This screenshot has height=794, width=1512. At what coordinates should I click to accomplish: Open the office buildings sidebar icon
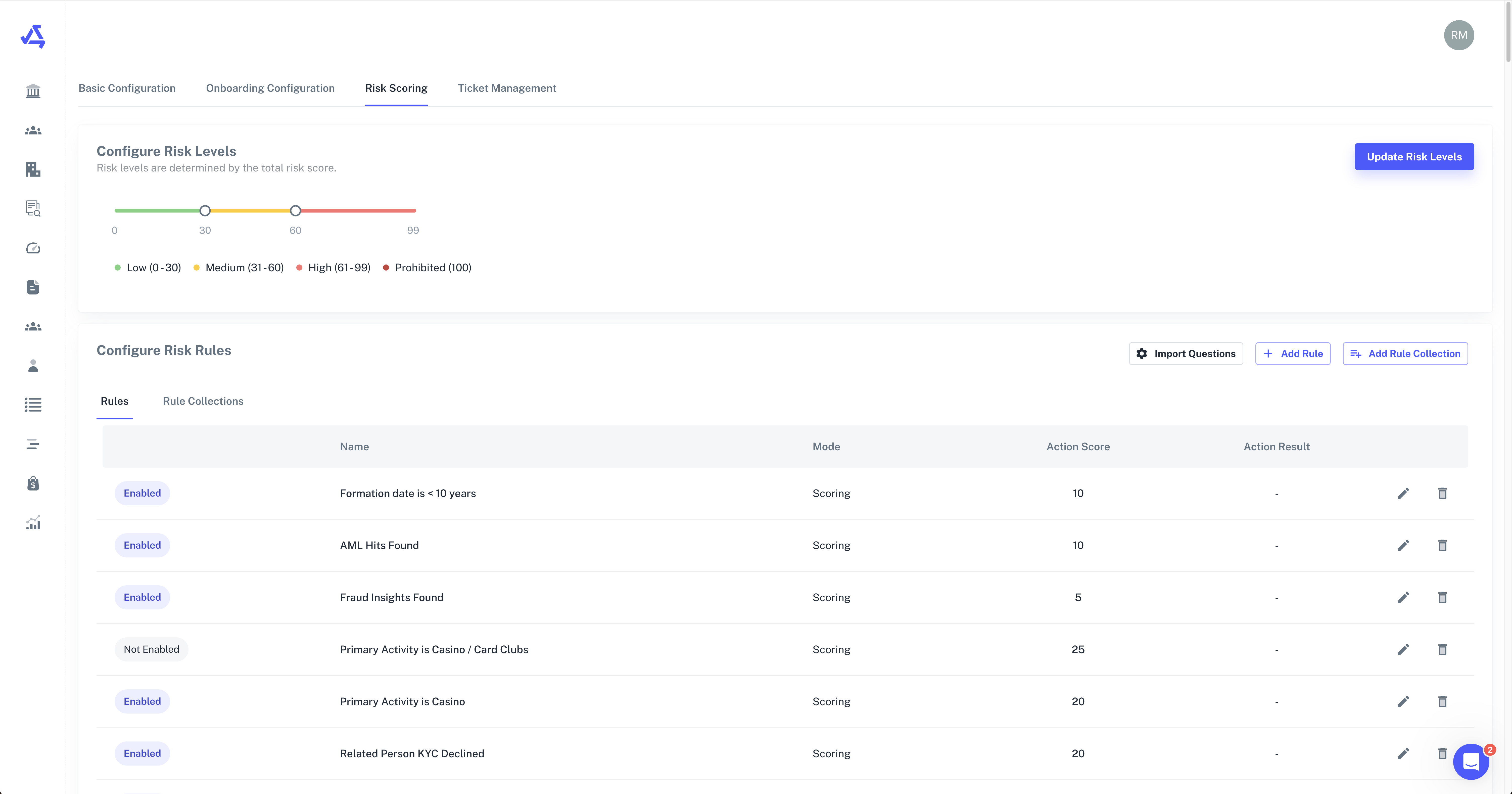pyautogui.click(x=33, y=170)
